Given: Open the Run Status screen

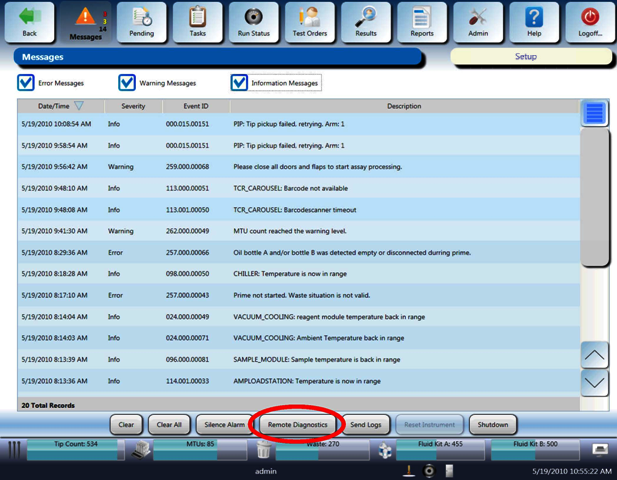Looking at the screenshot, I should (x=253, y=22).
